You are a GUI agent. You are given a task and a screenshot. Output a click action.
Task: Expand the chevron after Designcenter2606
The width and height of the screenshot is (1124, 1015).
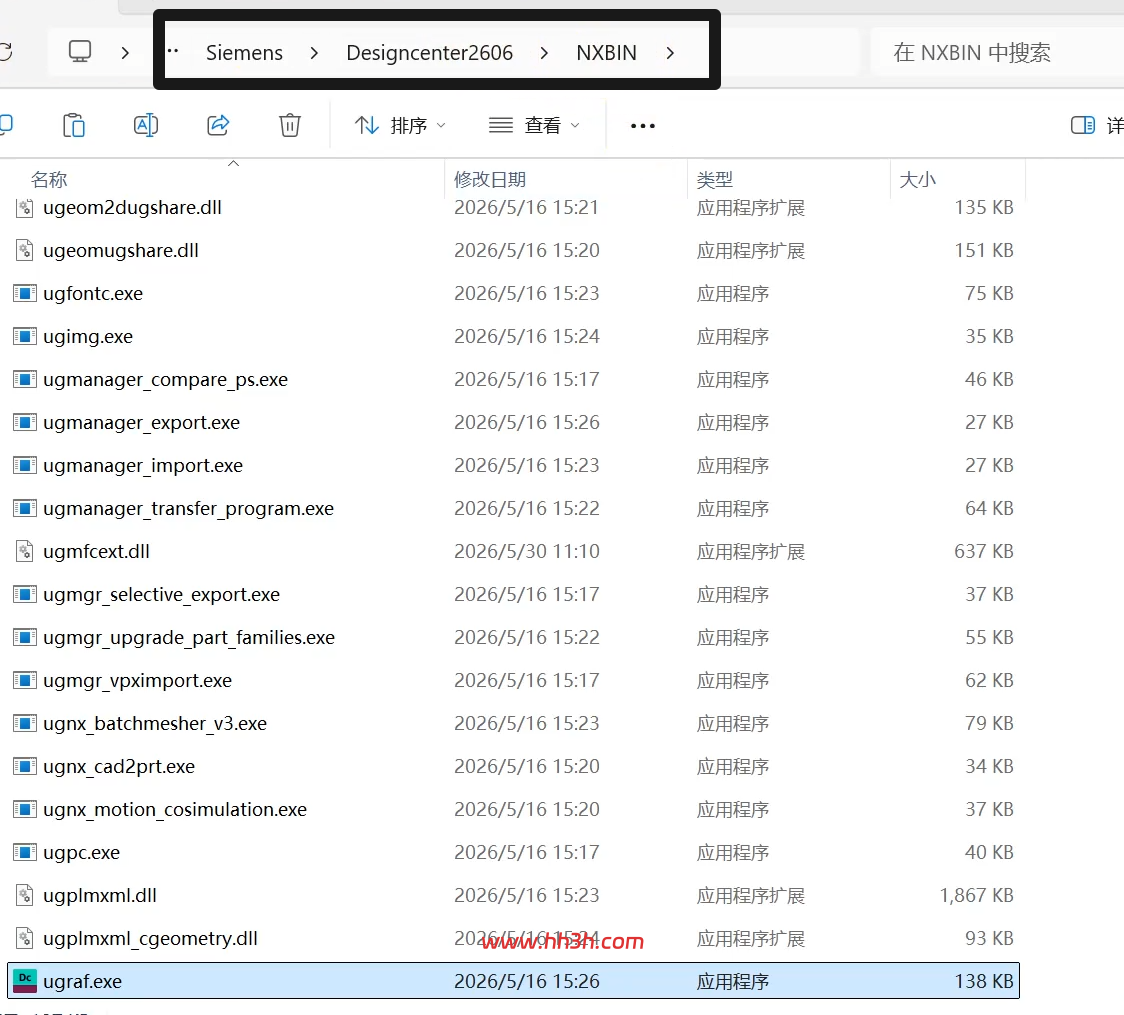click(x=544, y=52)
